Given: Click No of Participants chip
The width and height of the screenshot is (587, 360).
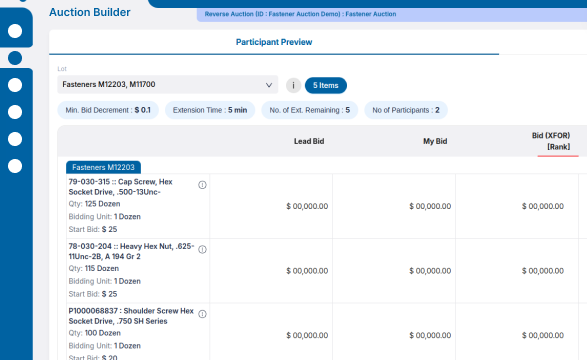Looking at the screenshot, I should 406,110.
